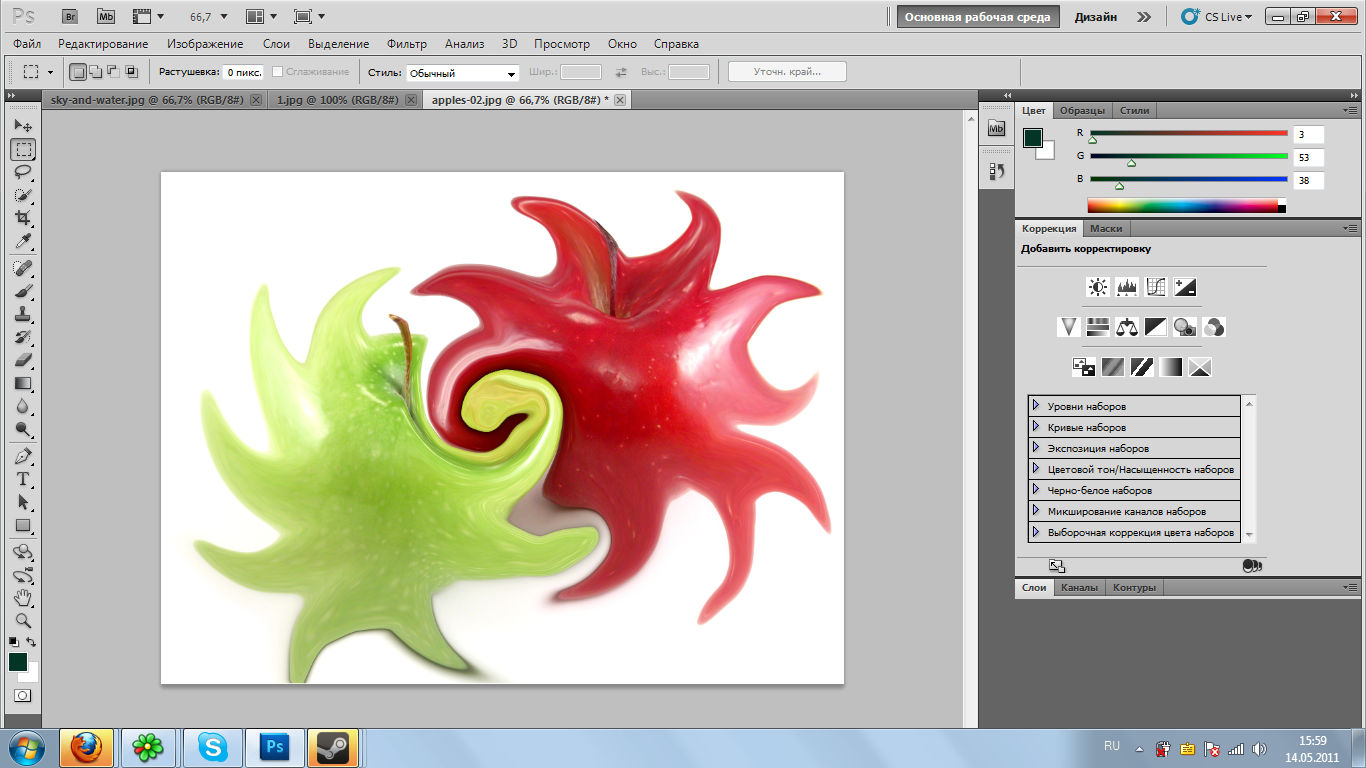The height and width of the screenshot is (768, 1366).
Task: Expand Уровни наборов presets
Action: pyautogui.click(x=1036, y=406)
